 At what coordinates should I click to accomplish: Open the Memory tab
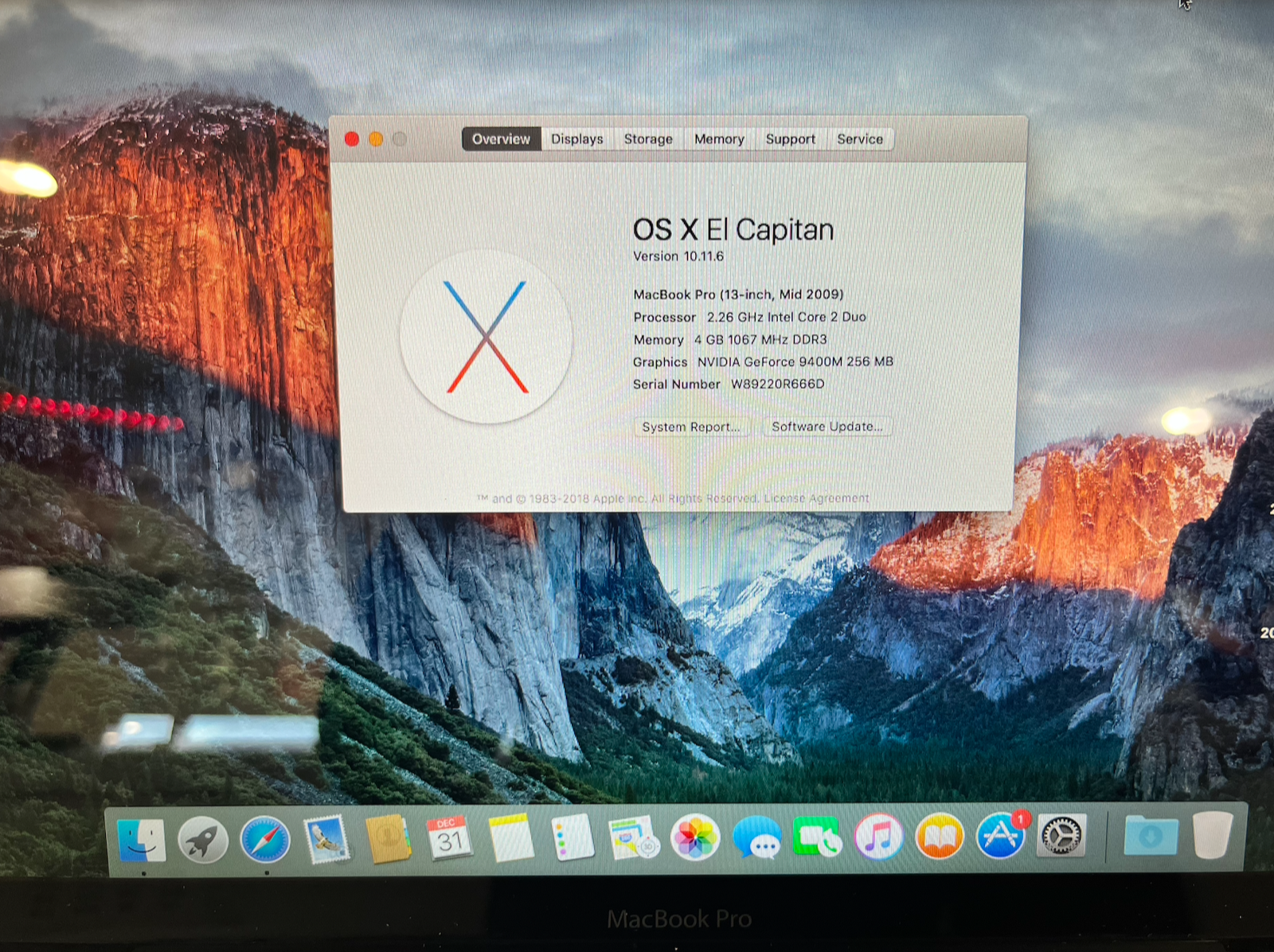click(x=719, y=139)
